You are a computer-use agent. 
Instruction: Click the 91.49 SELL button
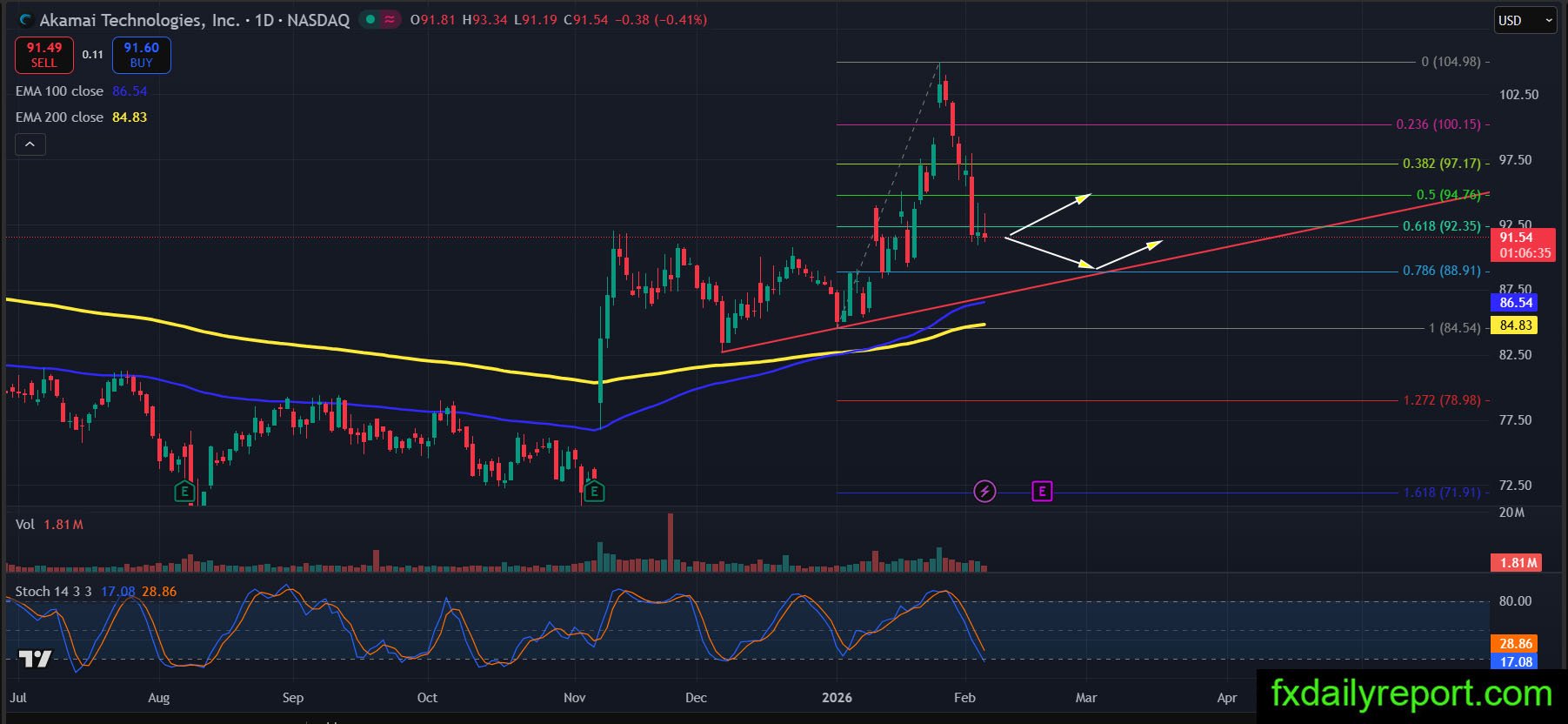pyautogui.click(x=44, y=55)
